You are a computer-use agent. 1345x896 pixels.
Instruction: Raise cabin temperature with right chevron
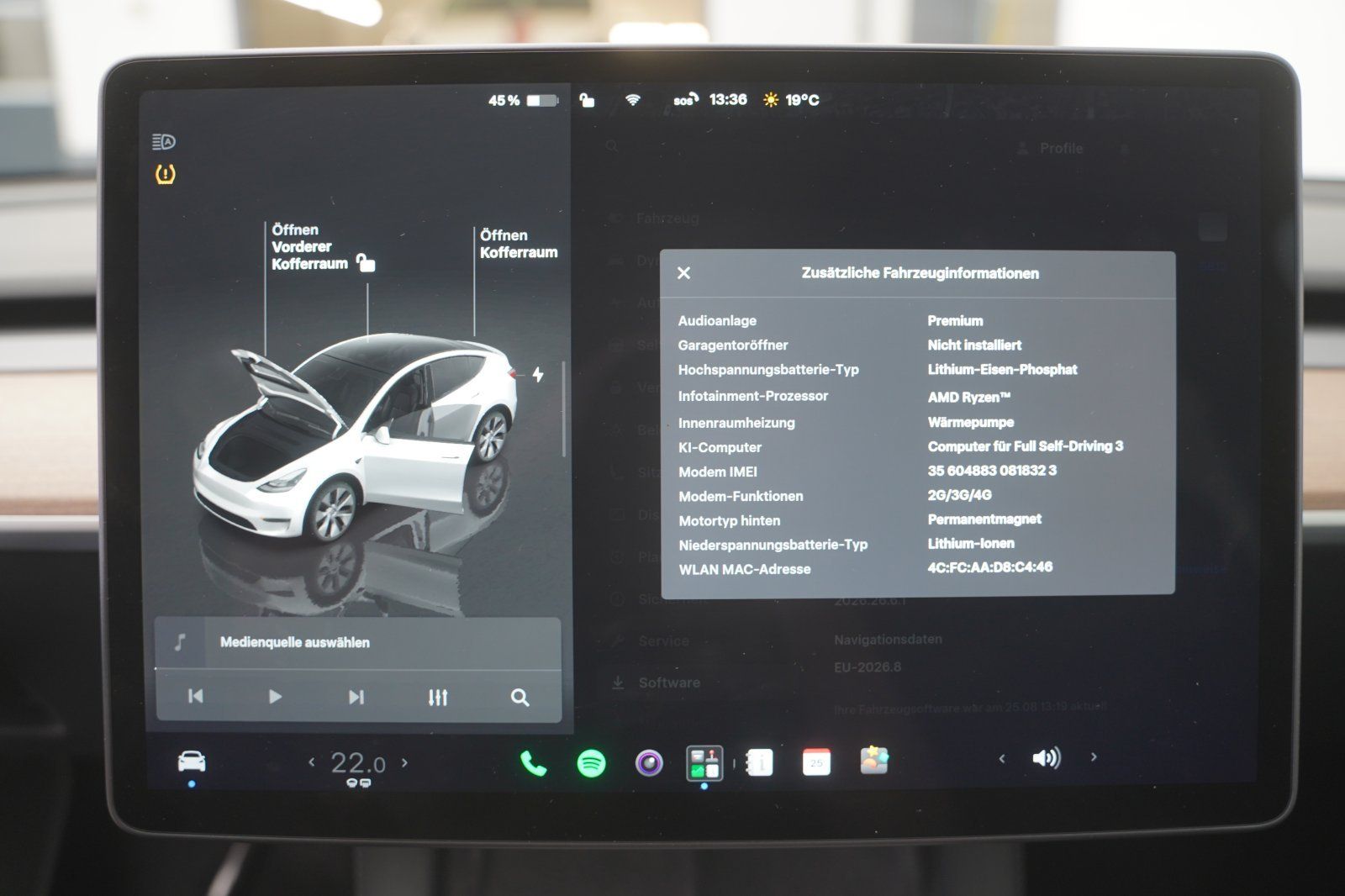(x=404, y=762)
